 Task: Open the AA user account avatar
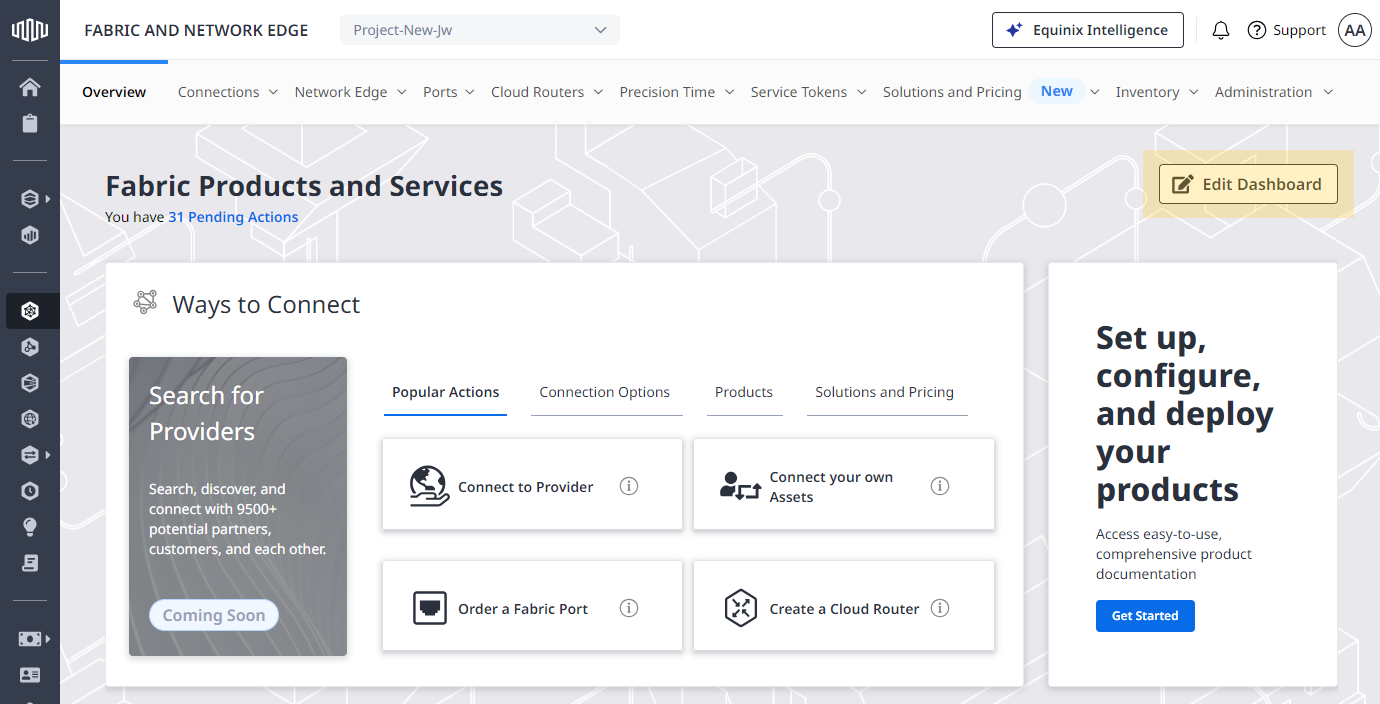click(x=1354, y=30)
